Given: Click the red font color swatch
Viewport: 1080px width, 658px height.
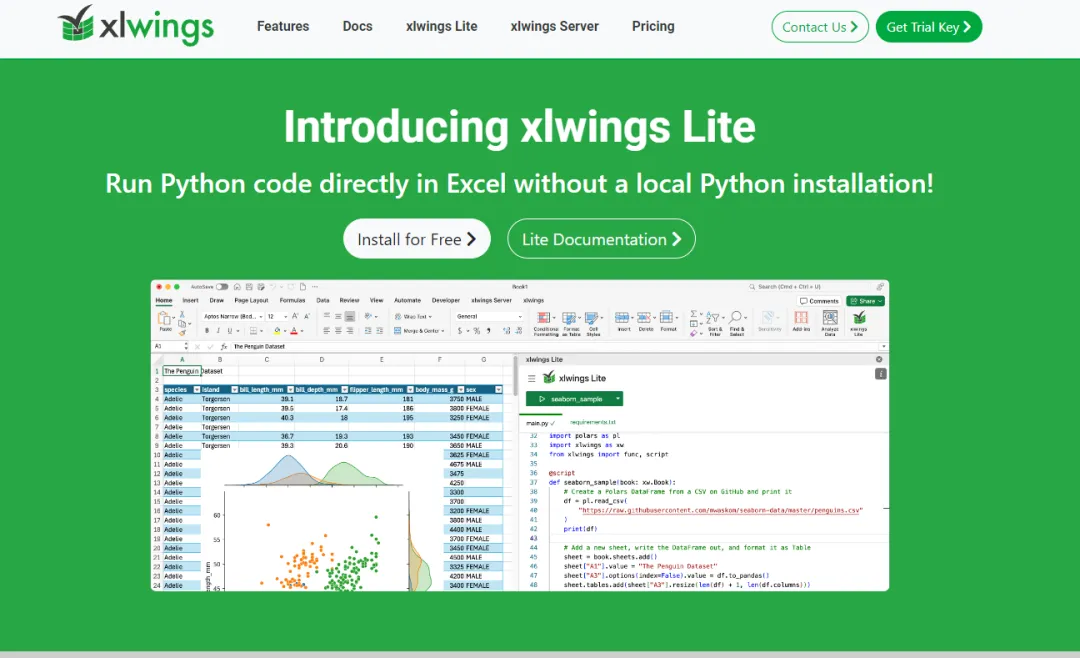Looking at the screenshot, I should (294, 331).
